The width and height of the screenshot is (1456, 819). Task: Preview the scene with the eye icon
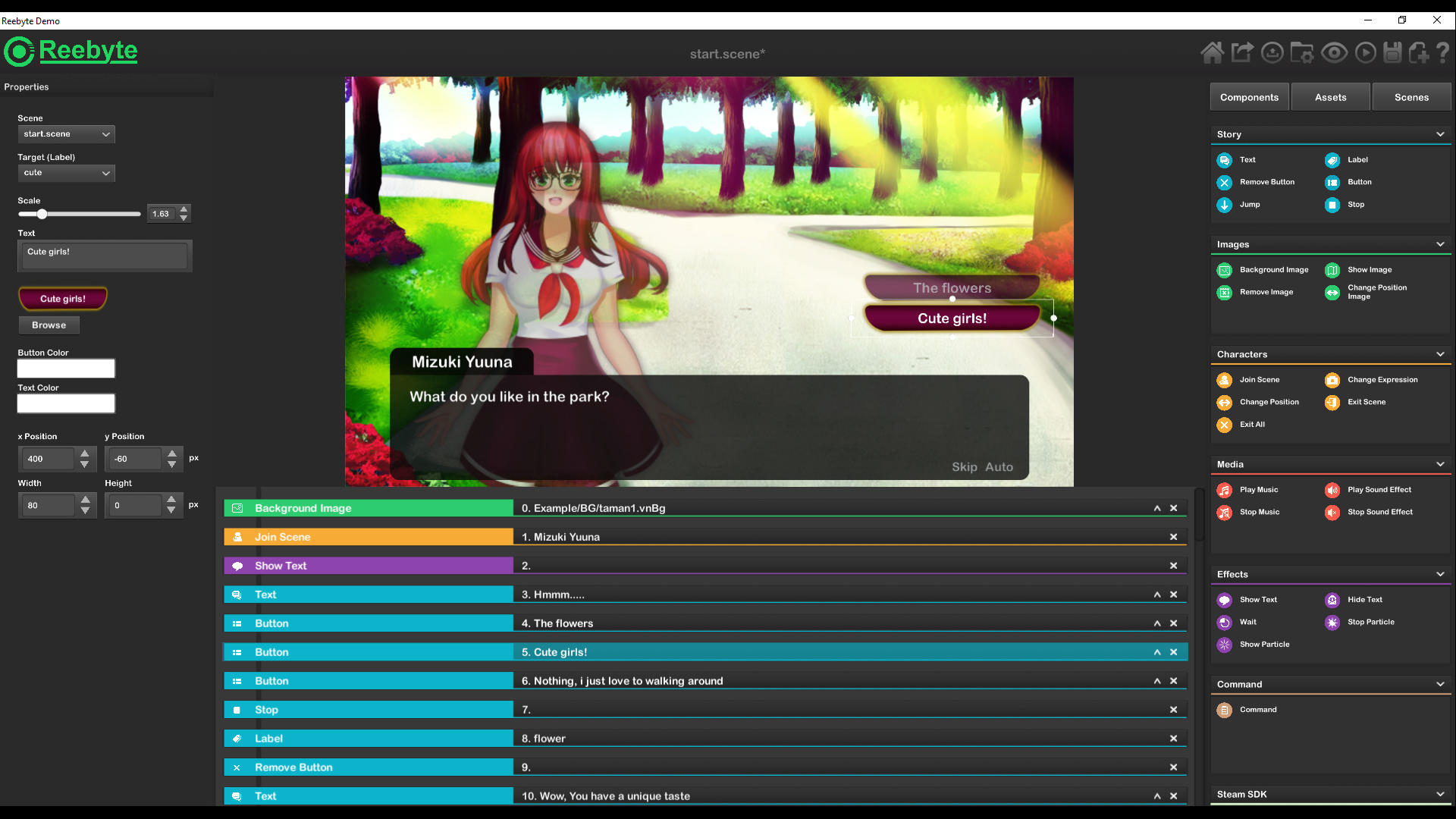pyautogui.click(x=1335, y=52)
